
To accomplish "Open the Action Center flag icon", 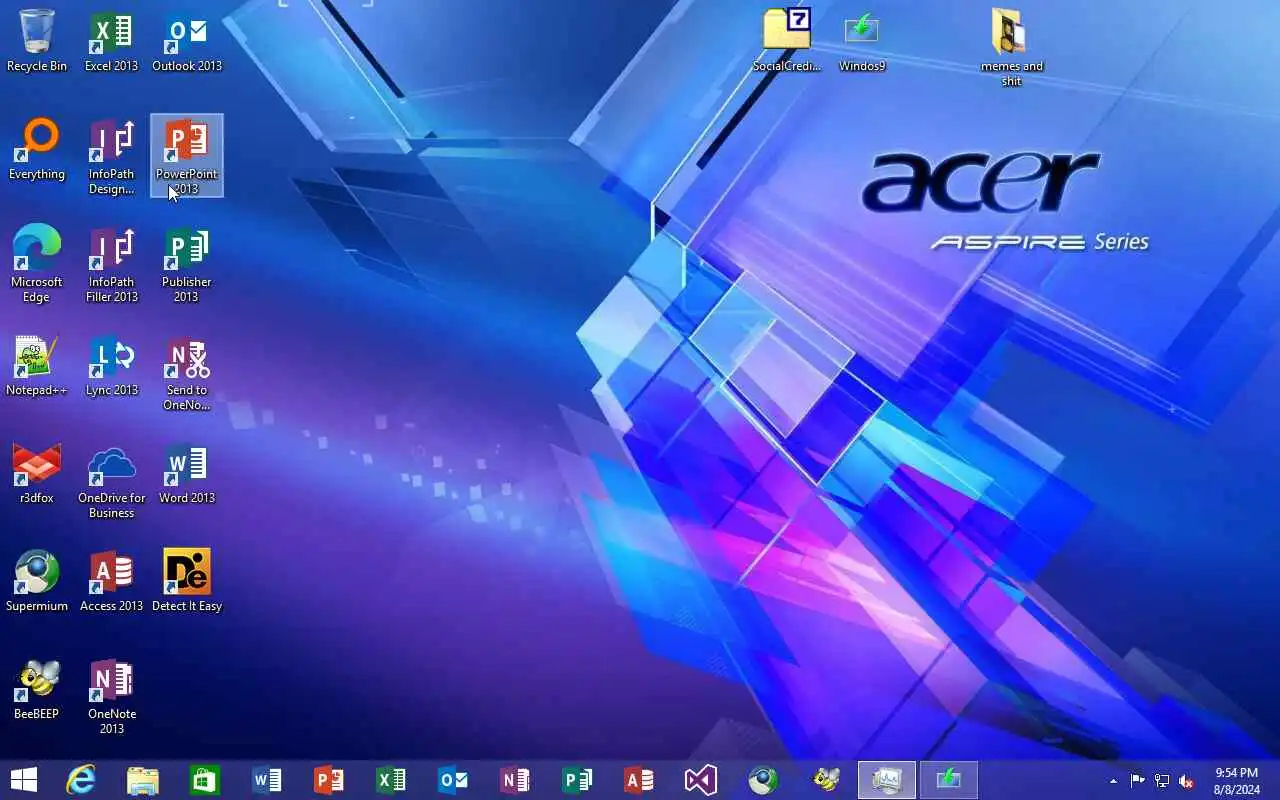I will (1137, 781).
